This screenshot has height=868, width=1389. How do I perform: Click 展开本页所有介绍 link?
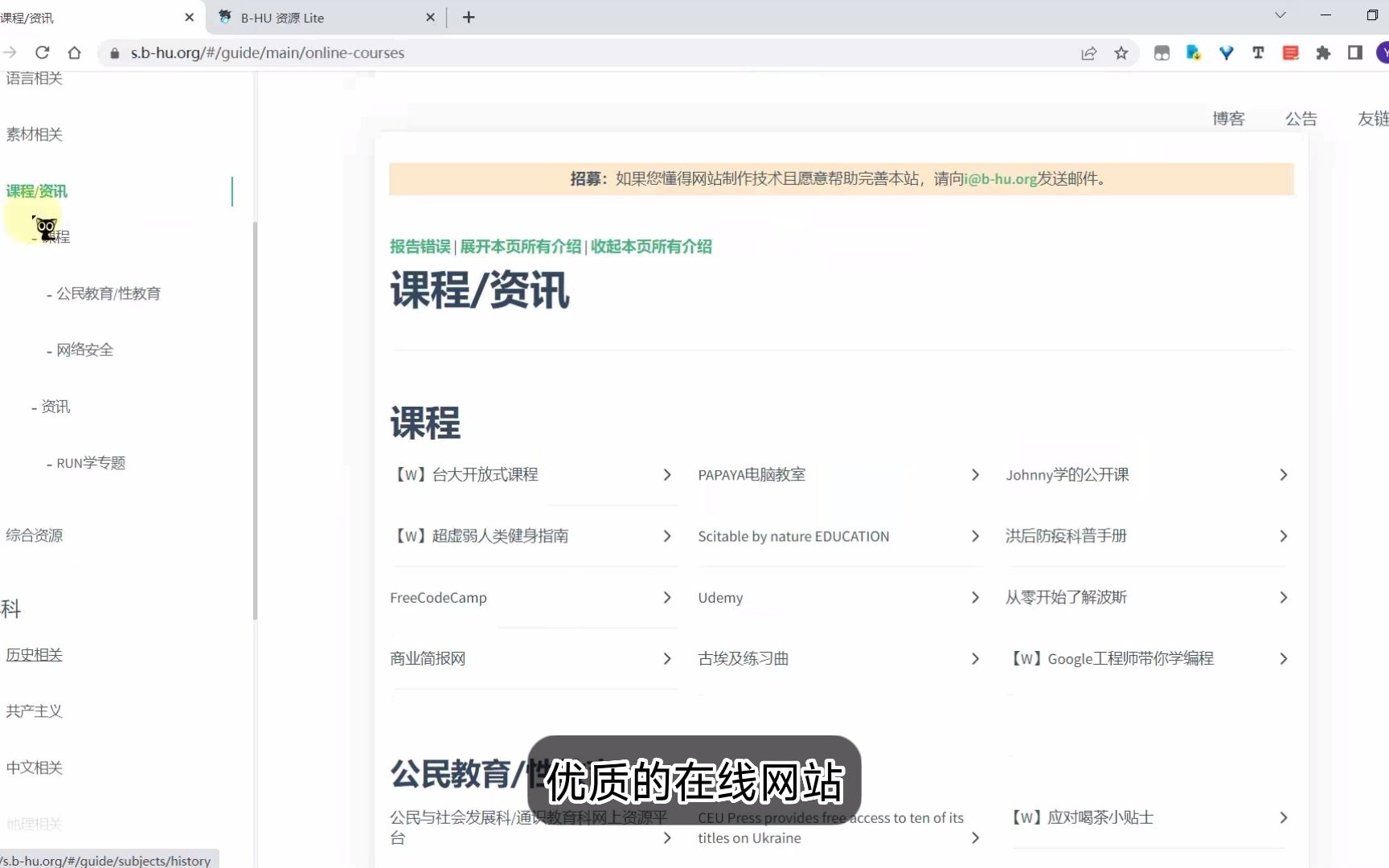click(521, 247)
